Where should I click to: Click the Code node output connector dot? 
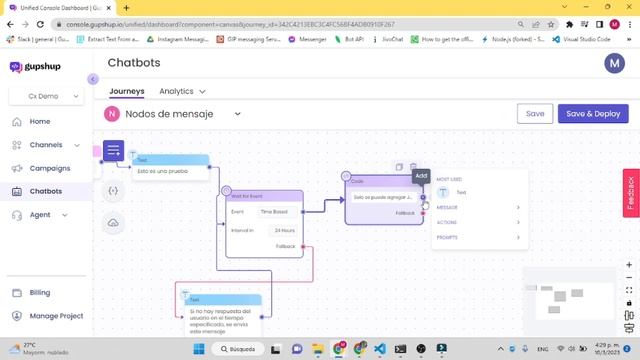click(x=423, y=198)
